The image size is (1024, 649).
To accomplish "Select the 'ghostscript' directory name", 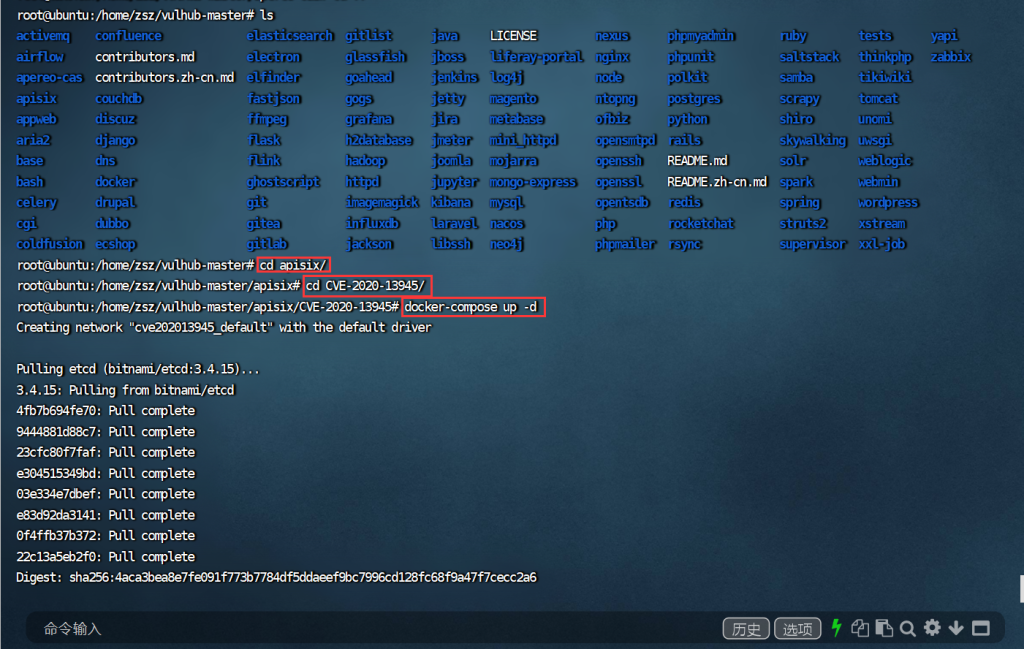I will tap(283, 182).
